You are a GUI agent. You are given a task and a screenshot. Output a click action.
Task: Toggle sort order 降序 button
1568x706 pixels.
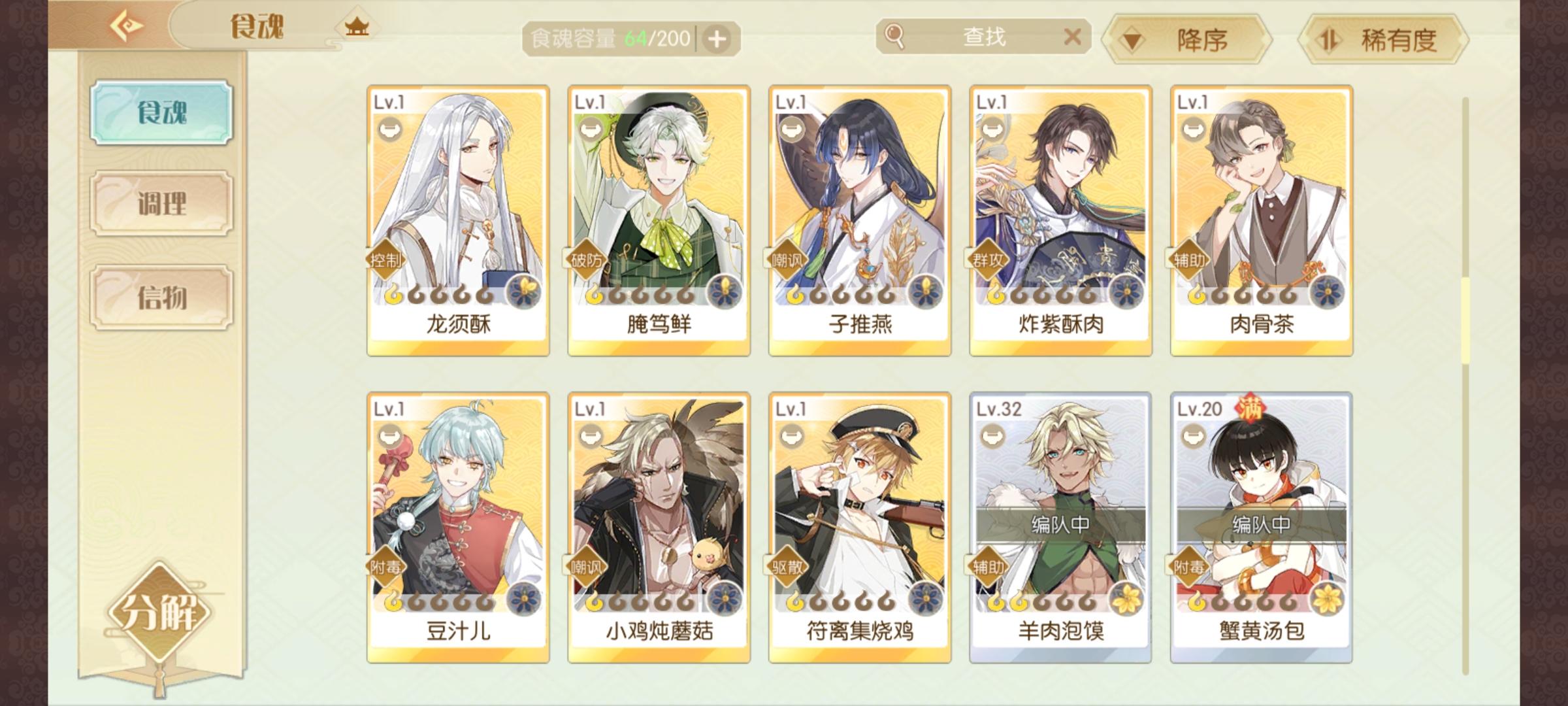coord(1186,40)
